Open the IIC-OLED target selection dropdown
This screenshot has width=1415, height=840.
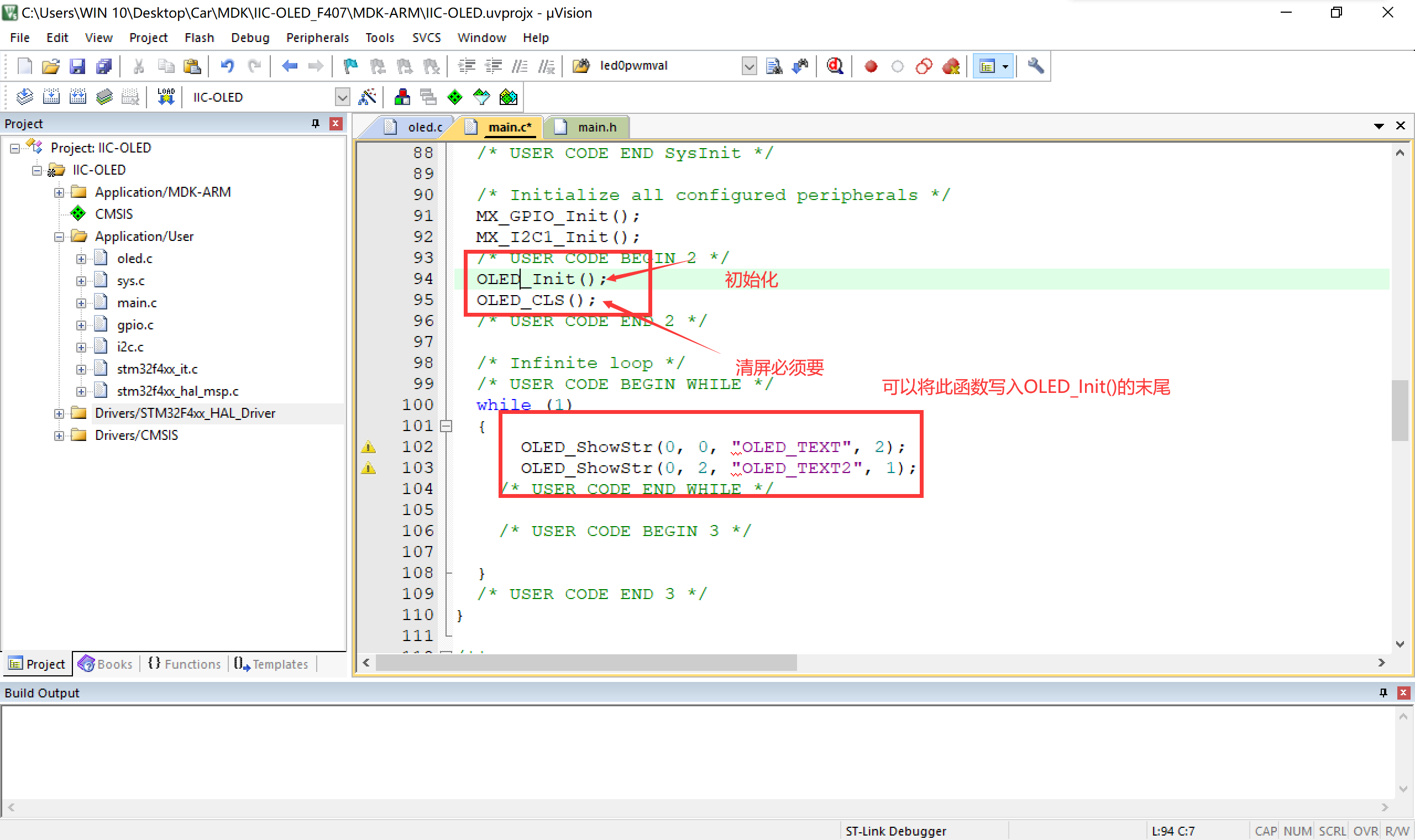[x=343, y=97]
